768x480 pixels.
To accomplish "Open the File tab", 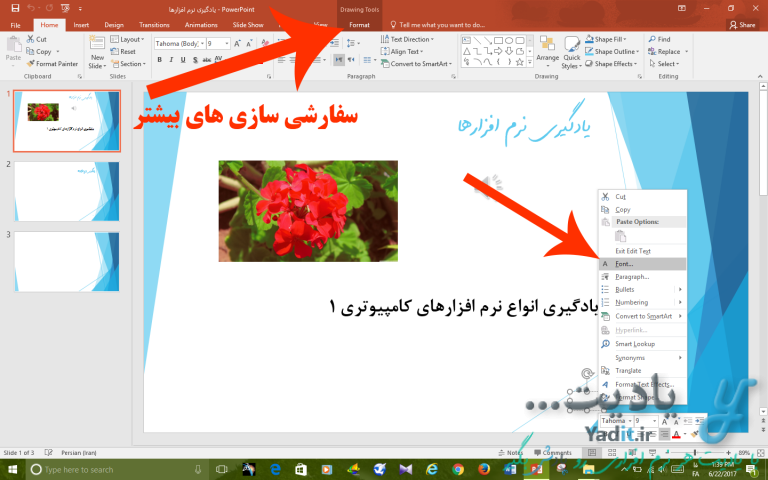I will coord(16,25).
